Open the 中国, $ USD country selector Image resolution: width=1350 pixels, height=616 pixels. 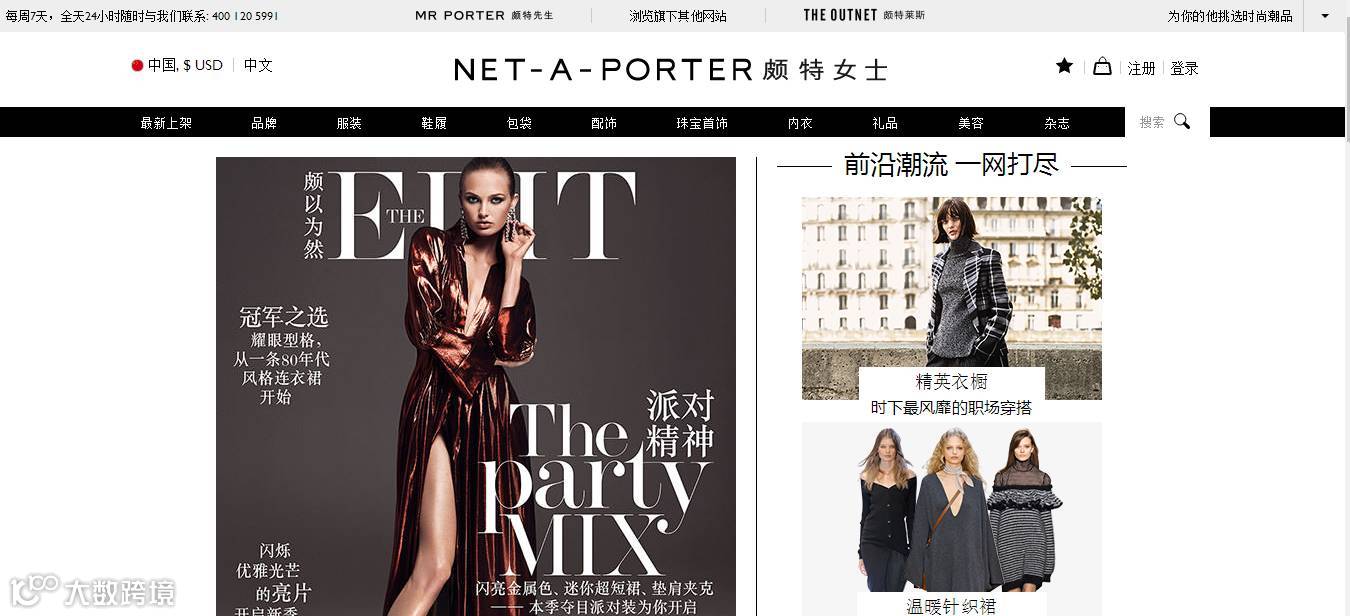(x=177, y=65)
